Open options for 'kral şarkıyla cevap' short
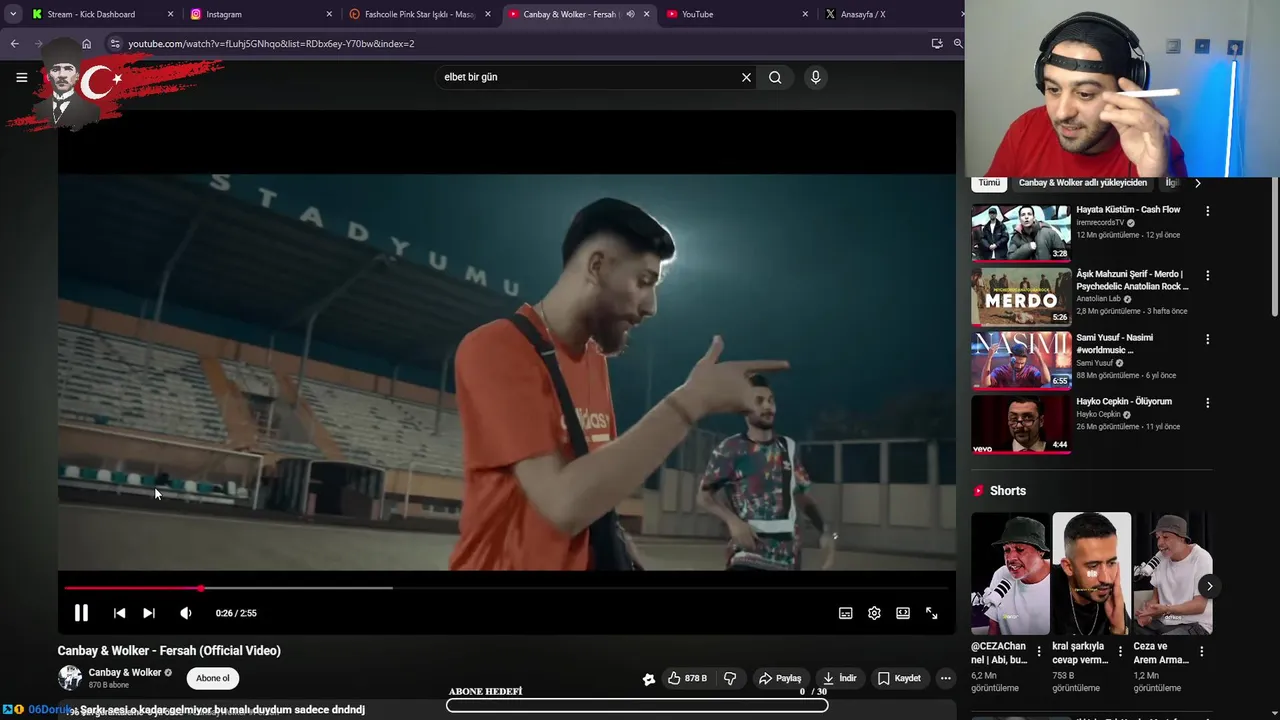 (1120, 651)
